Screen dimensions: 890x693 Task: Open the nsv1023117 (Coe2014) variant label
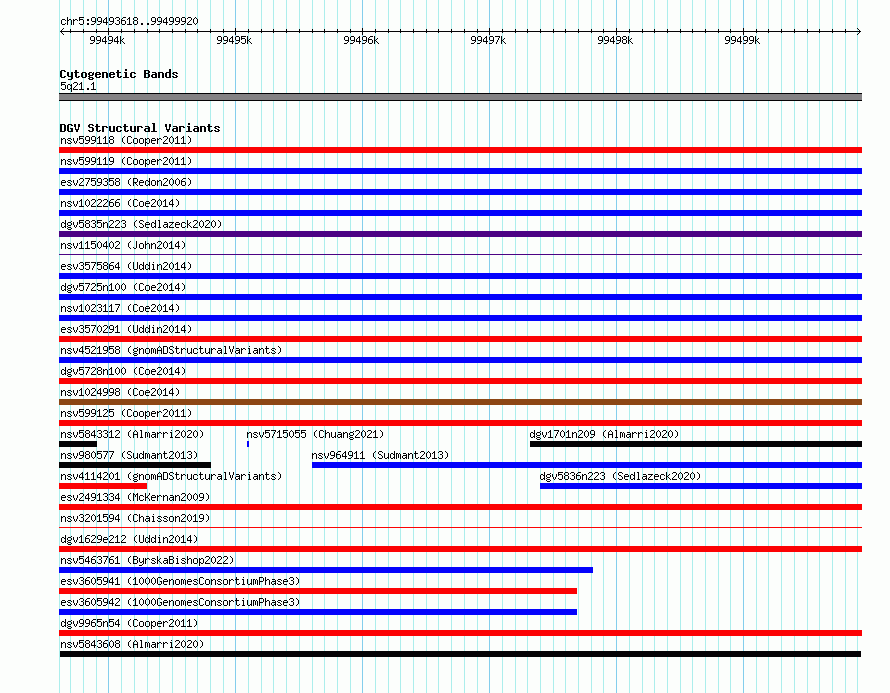[120, 308]
